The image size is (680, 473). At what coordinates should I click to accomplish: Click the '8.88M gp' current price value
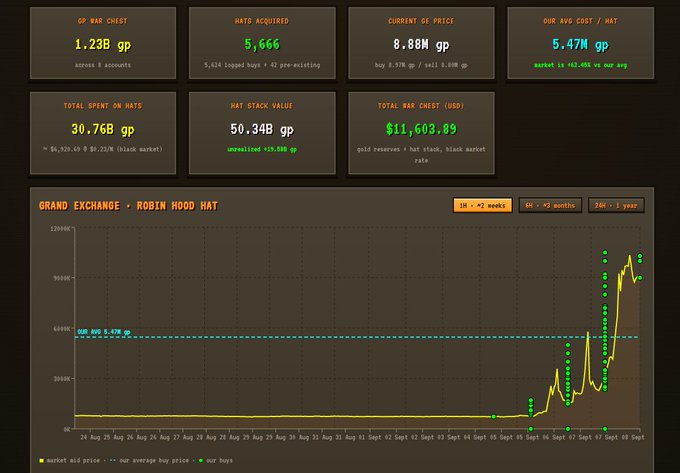pos(421,44)
